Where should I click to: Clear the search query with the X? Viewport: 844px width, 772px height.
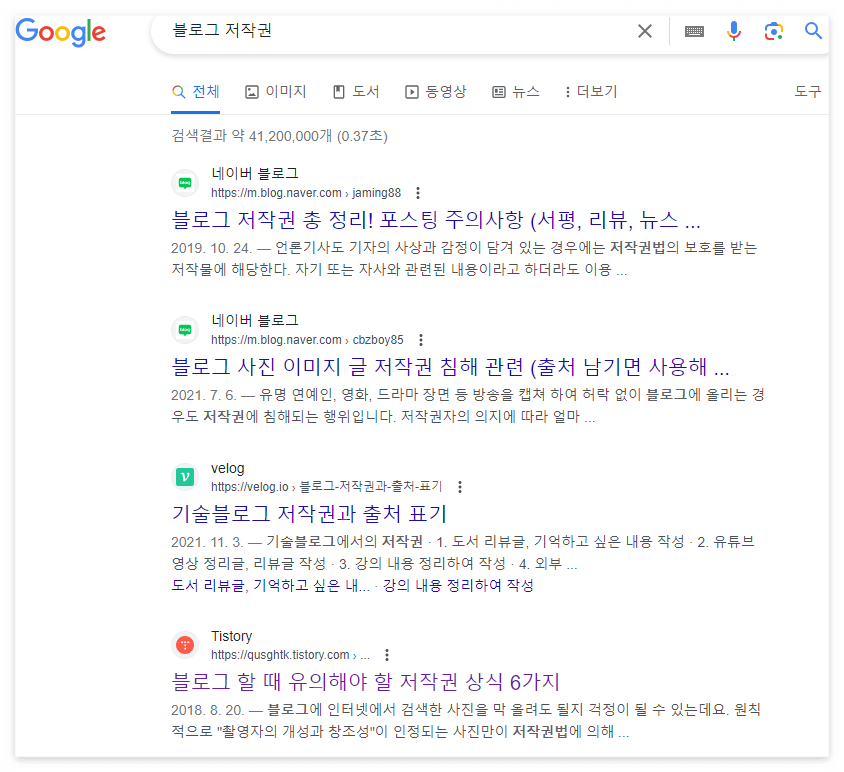[x=644, y=30]
